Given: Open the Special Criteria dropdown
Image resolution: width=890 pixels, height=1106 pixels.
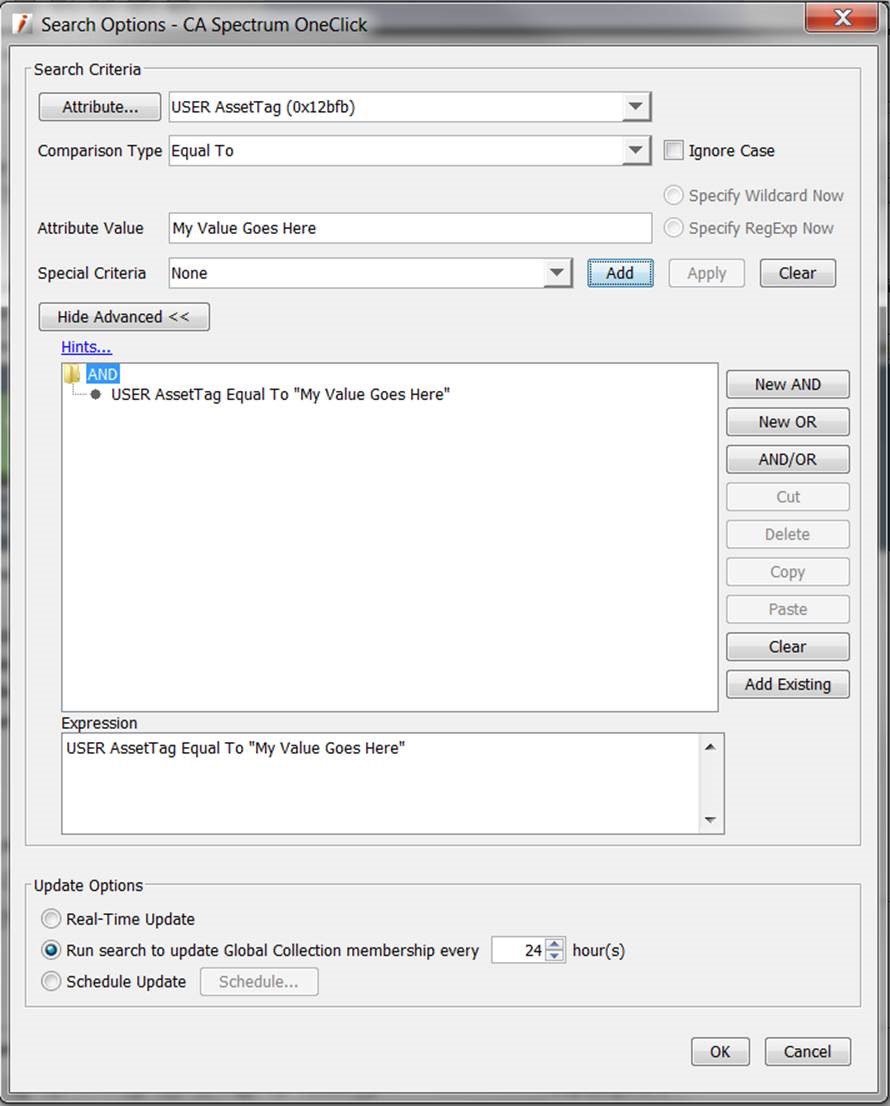Looking at the screenshot, I should click(556, 273).
